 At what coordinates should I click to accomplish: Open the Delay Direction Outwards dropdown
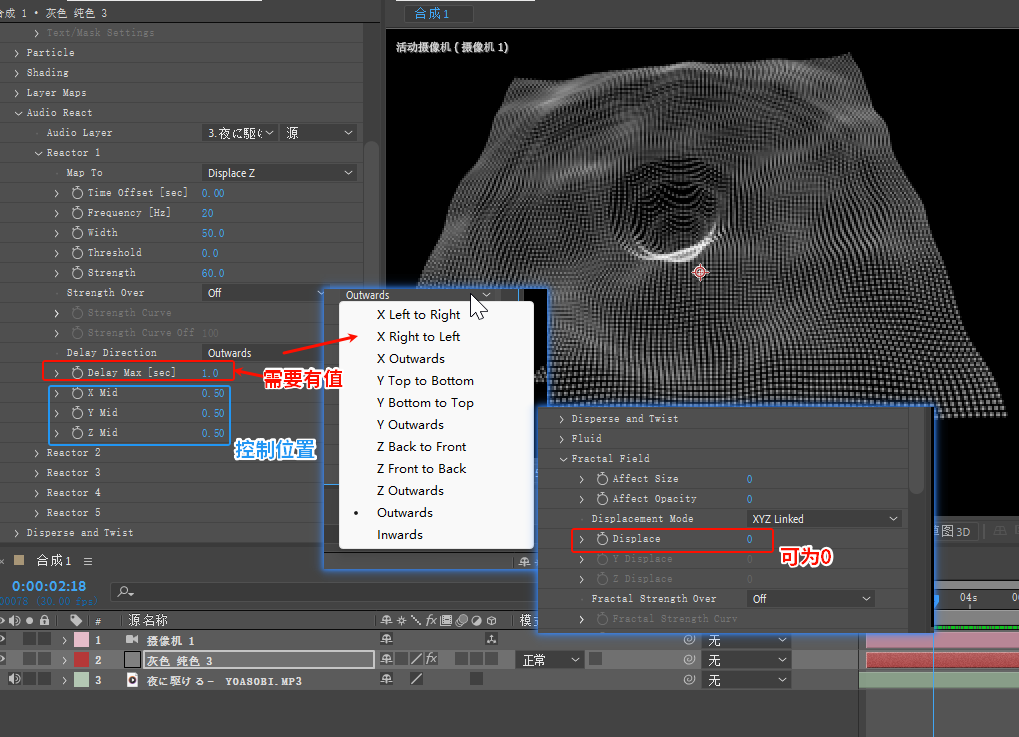[x=263, y=353]
